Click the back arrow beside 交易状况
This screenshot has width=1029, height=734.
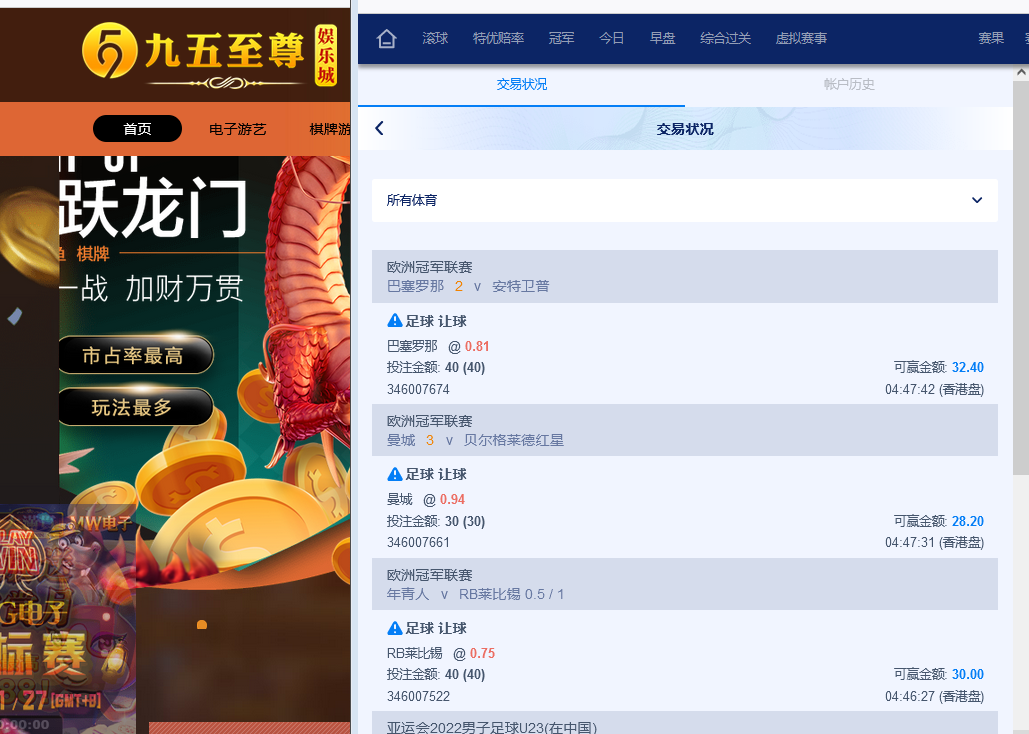click(379, 128)
